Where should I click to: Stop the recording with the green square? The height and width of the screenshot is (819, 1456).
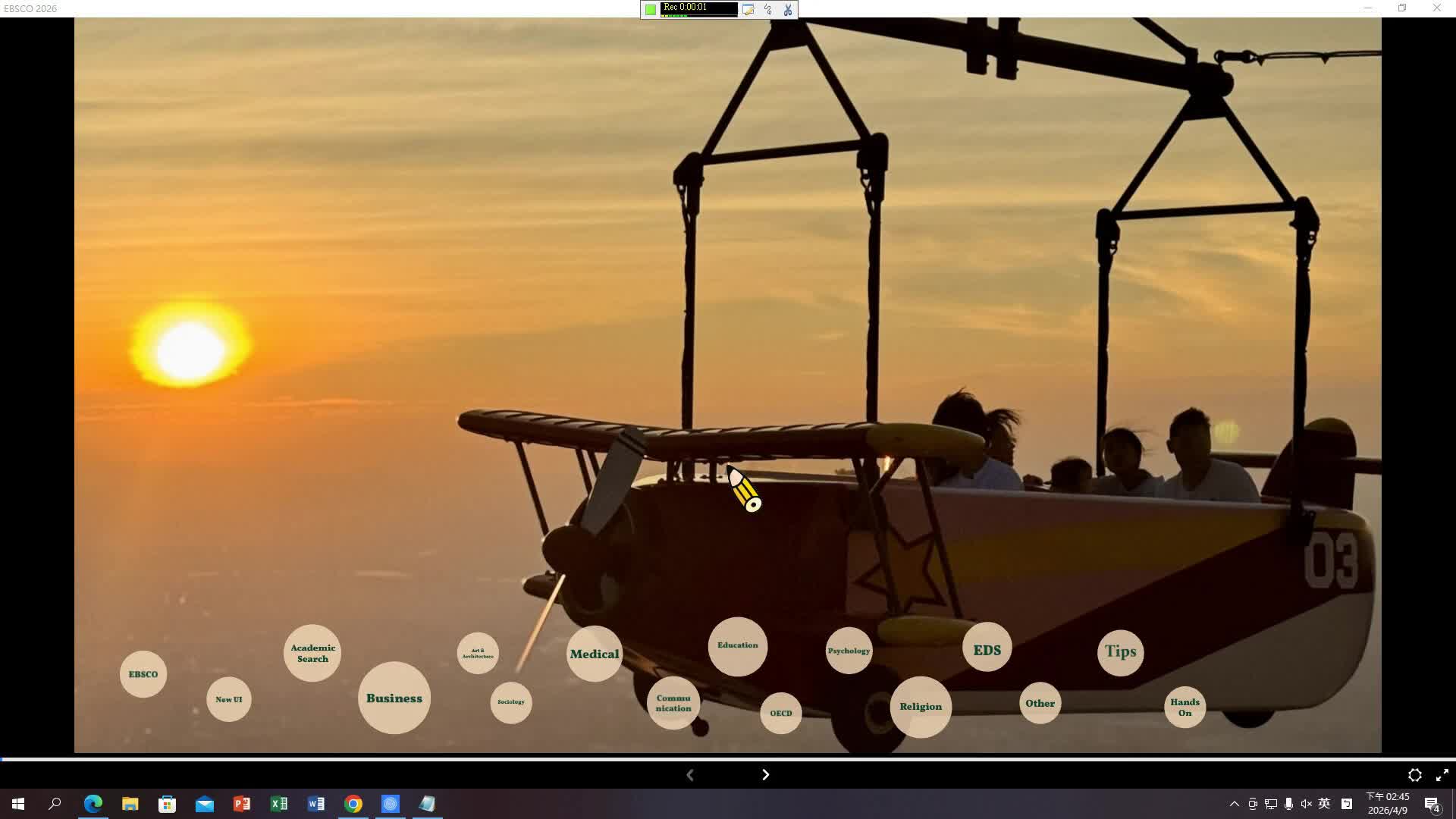coord(651,10)
